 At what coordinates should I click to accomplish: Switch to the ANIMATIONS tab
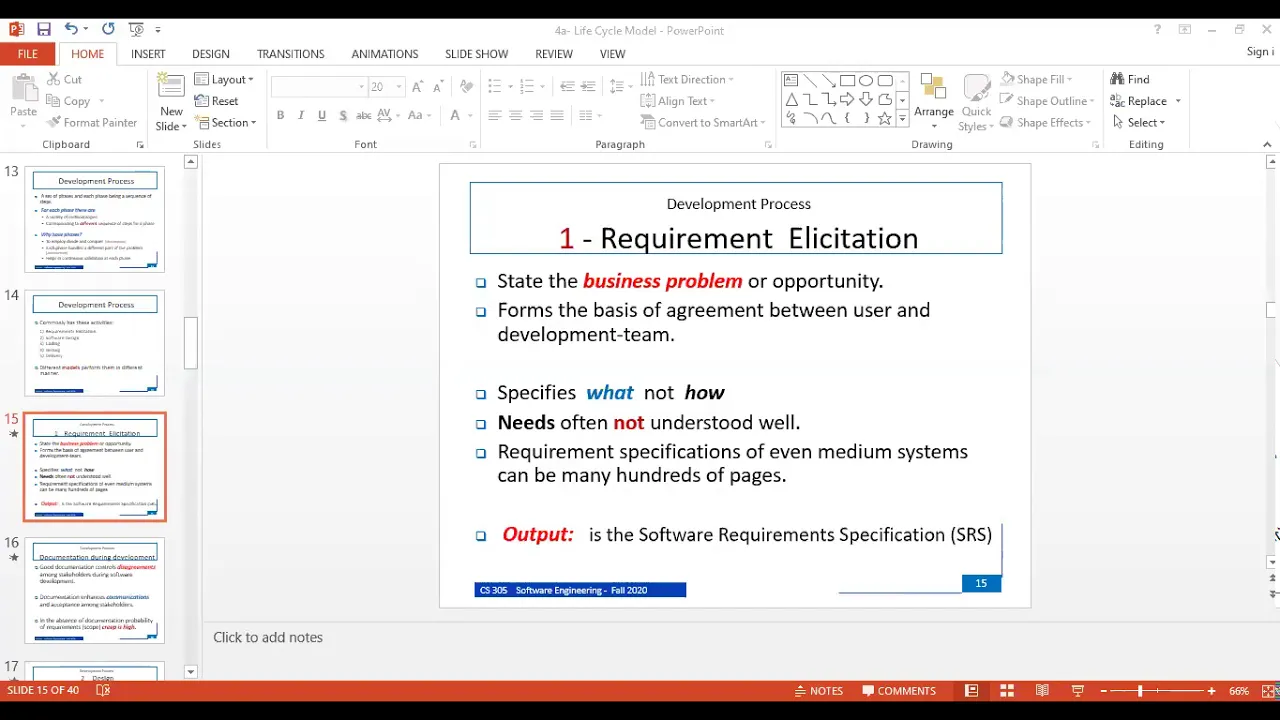pos(385,54)
